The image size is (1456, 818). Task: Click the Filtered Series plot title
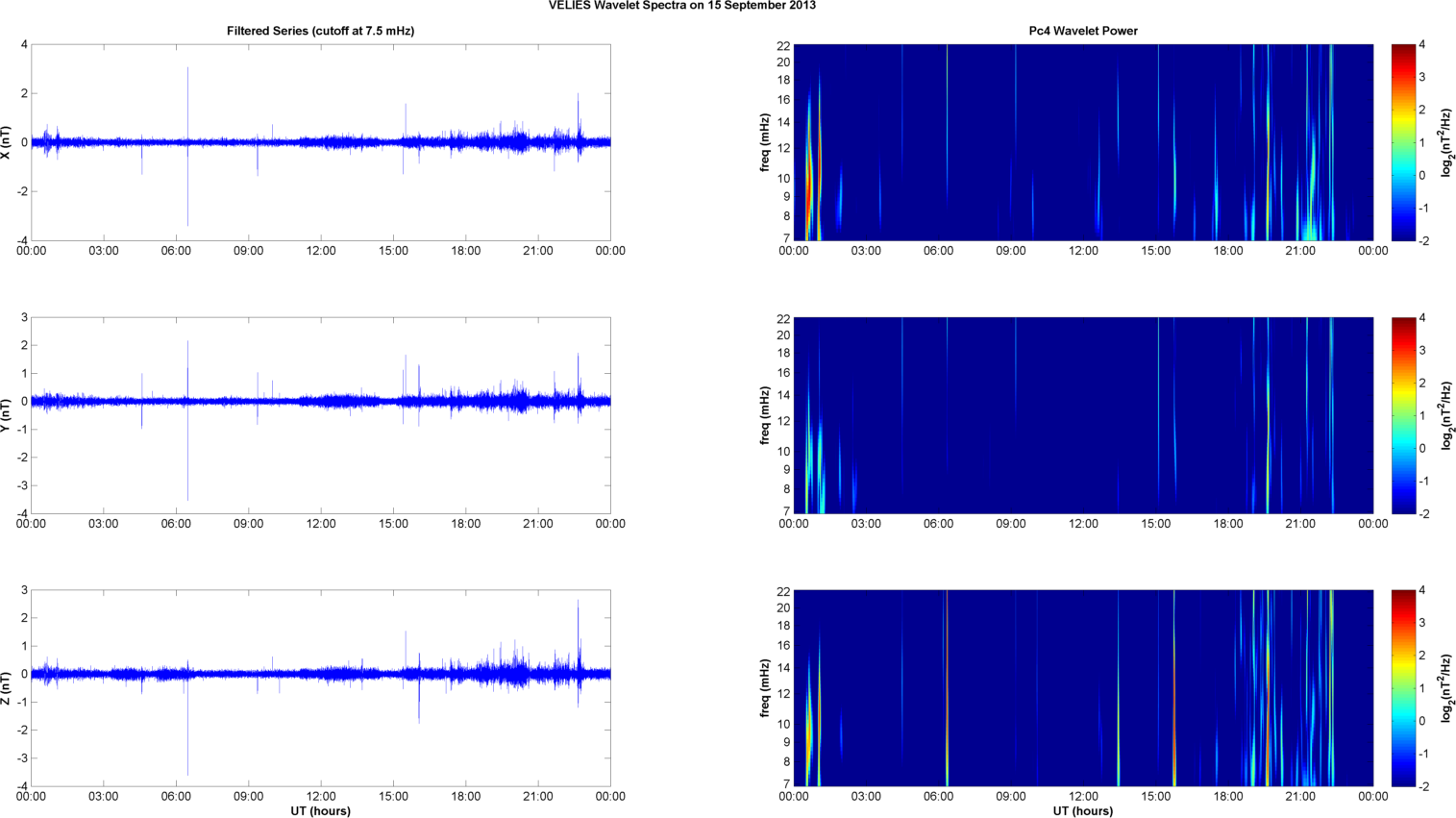coord(320,31)
